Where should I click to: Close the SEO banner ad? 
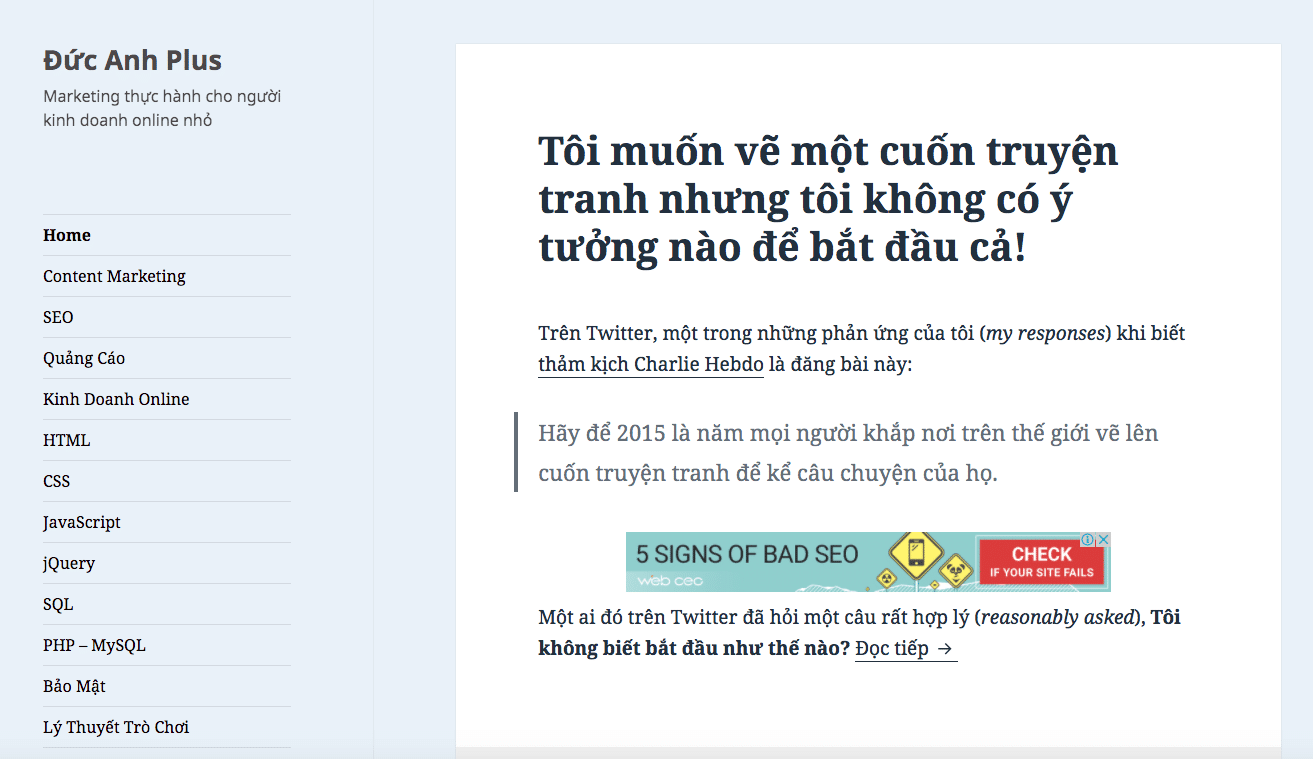(x=1103, y=540)
